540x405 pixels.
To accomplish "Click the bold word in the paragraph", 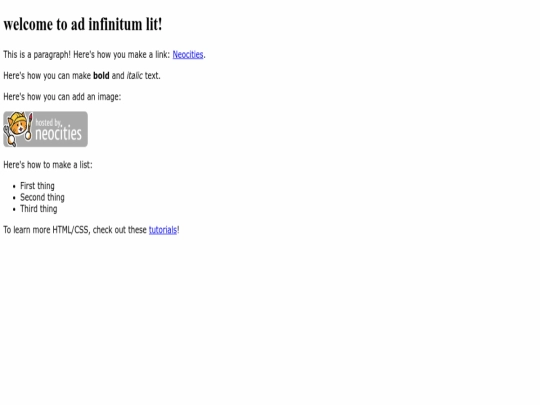I will point(101,75).
